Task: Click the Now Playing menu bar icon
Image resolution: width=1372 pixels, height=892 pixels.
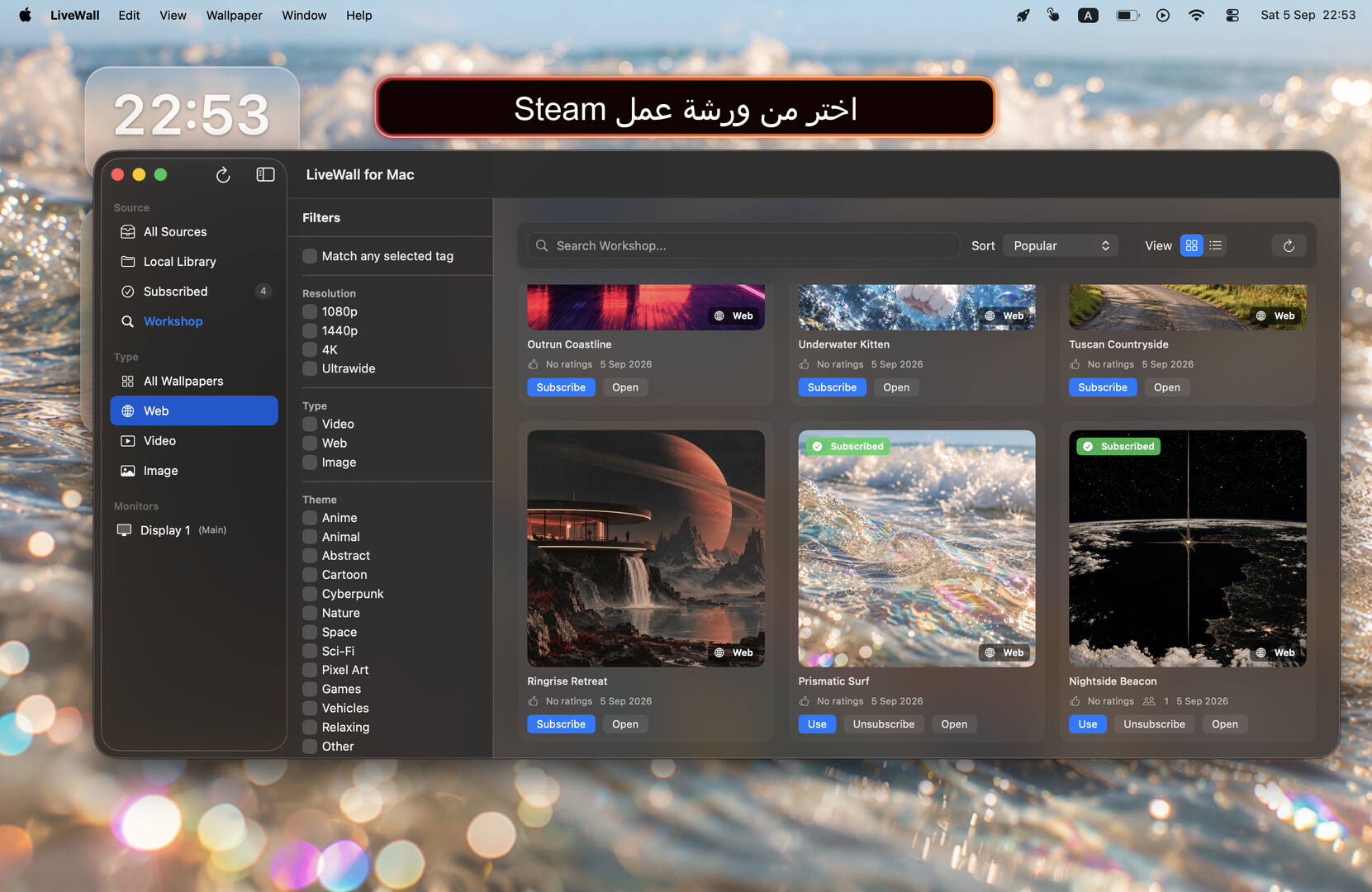Action: [x=1163, y=15]
